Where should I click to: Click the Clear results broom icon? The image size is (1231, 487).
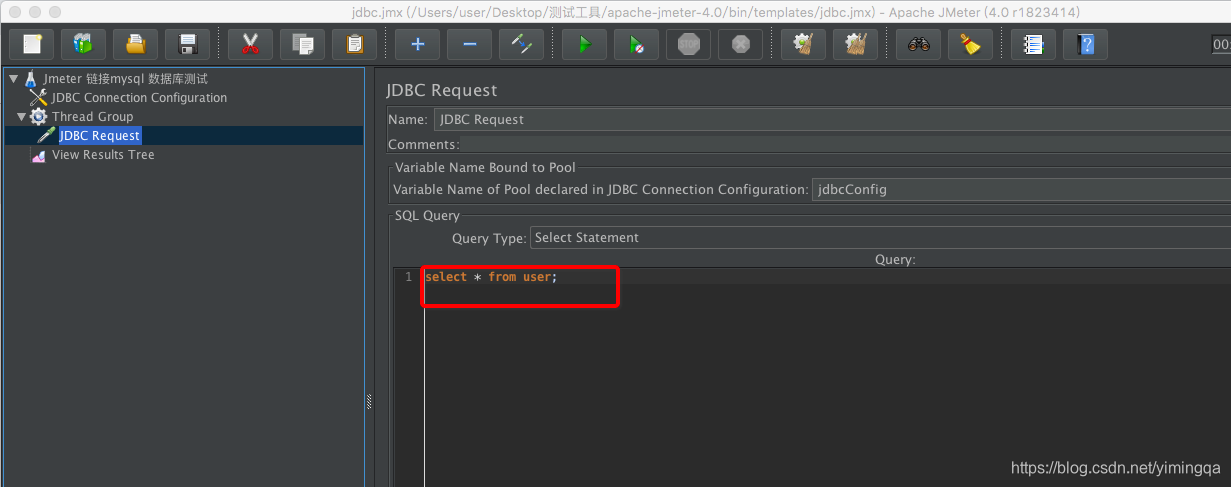click(x=803, y=44)
